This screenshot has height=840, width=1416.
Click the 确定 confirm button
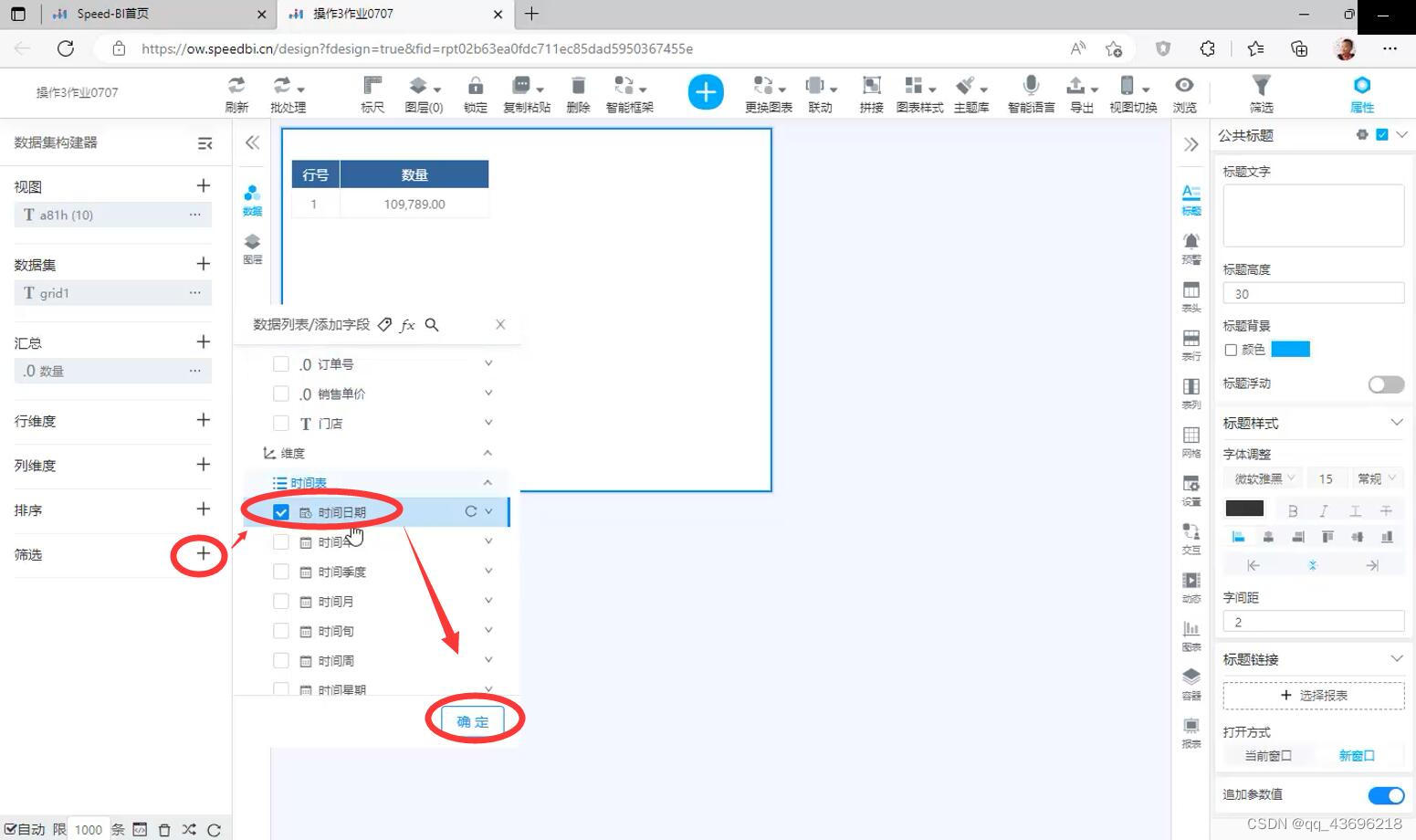tap(472, 721)
